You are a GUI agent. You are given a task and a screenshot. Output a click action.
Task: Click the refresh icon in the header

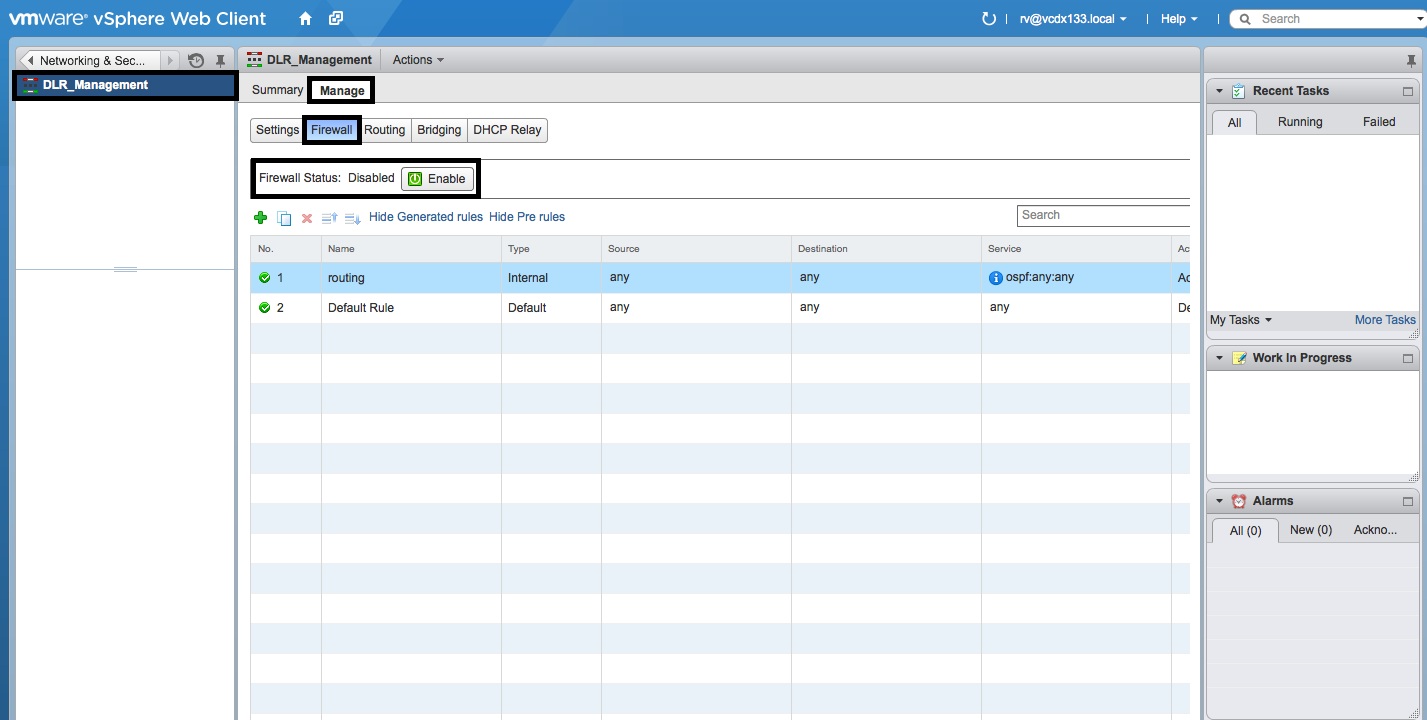[989, 19]
